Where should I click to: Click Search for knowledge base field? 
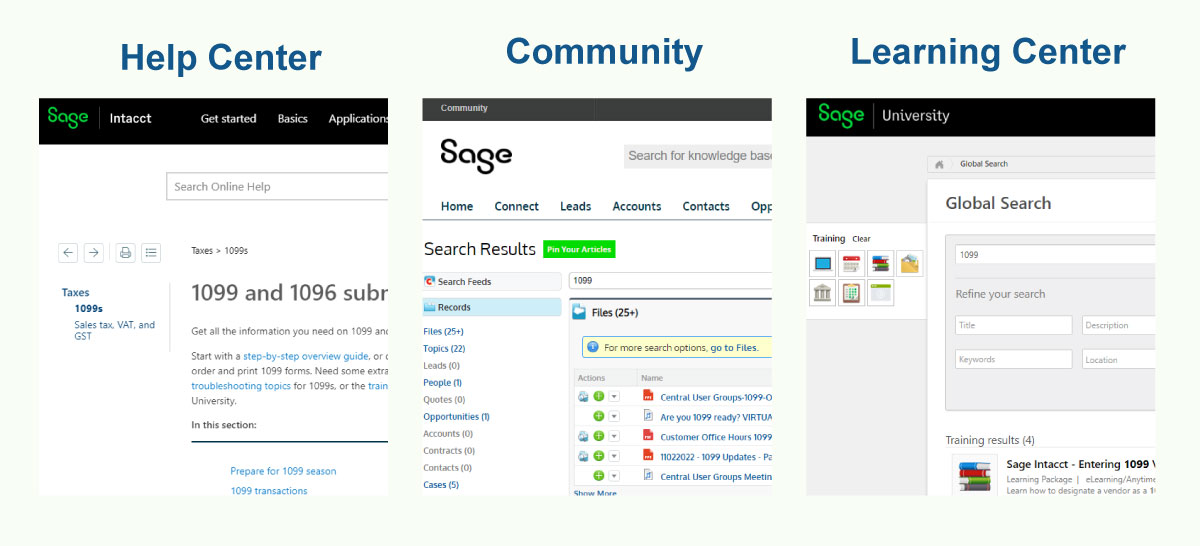click(x=698, y=156)
